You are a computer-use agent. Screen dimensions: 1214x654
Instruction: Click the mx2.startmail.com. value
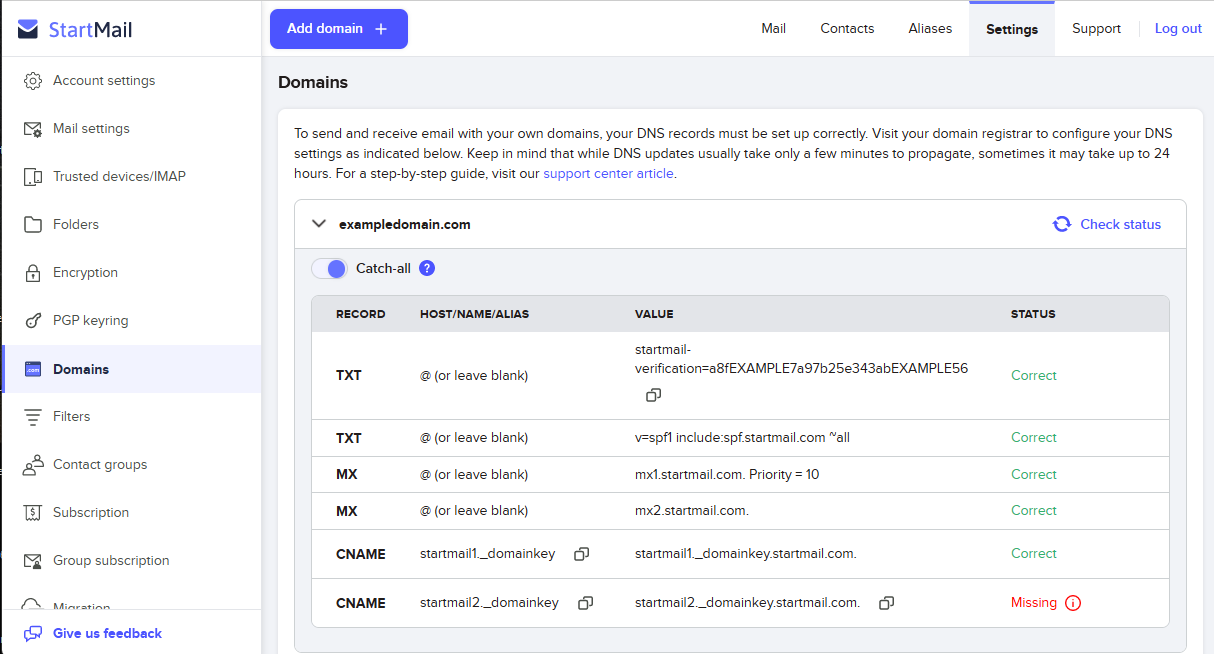(x=692, y=510)
